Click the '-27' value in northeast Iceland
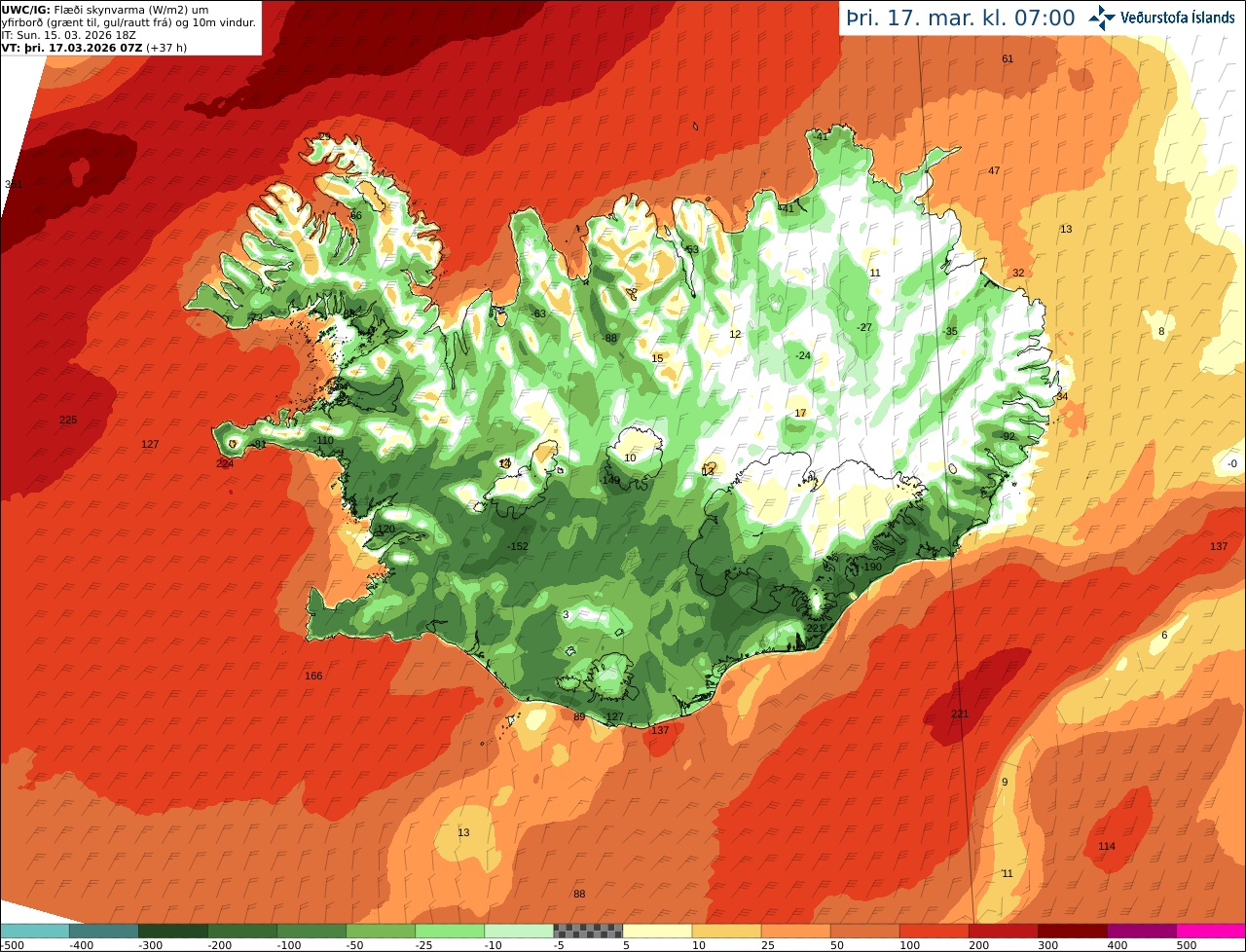Screen dimensions: 1246x952 click(864, 328)
